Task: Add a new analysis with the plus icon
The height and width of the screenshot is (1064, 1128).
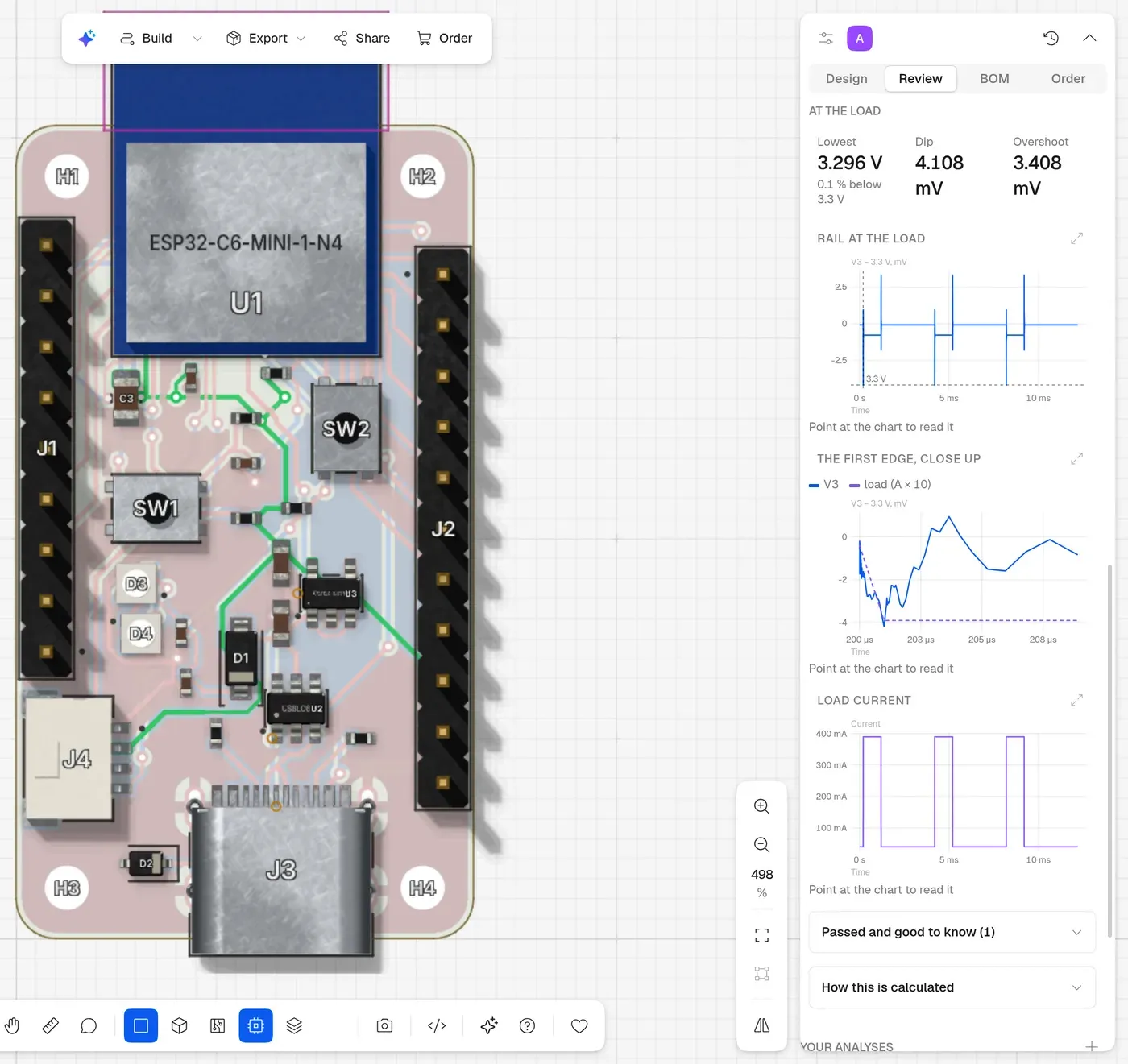Action: [1092, 1046]
